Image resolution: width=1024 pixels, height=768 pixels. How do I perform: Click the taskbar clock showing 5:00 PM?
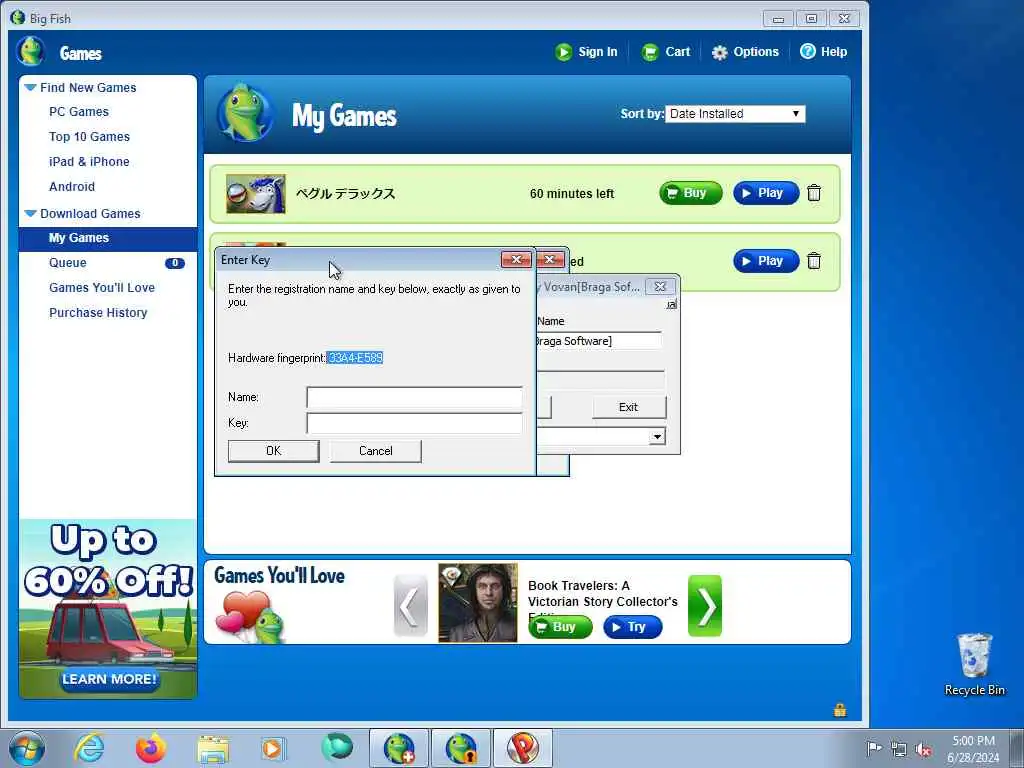coord(973,749)
